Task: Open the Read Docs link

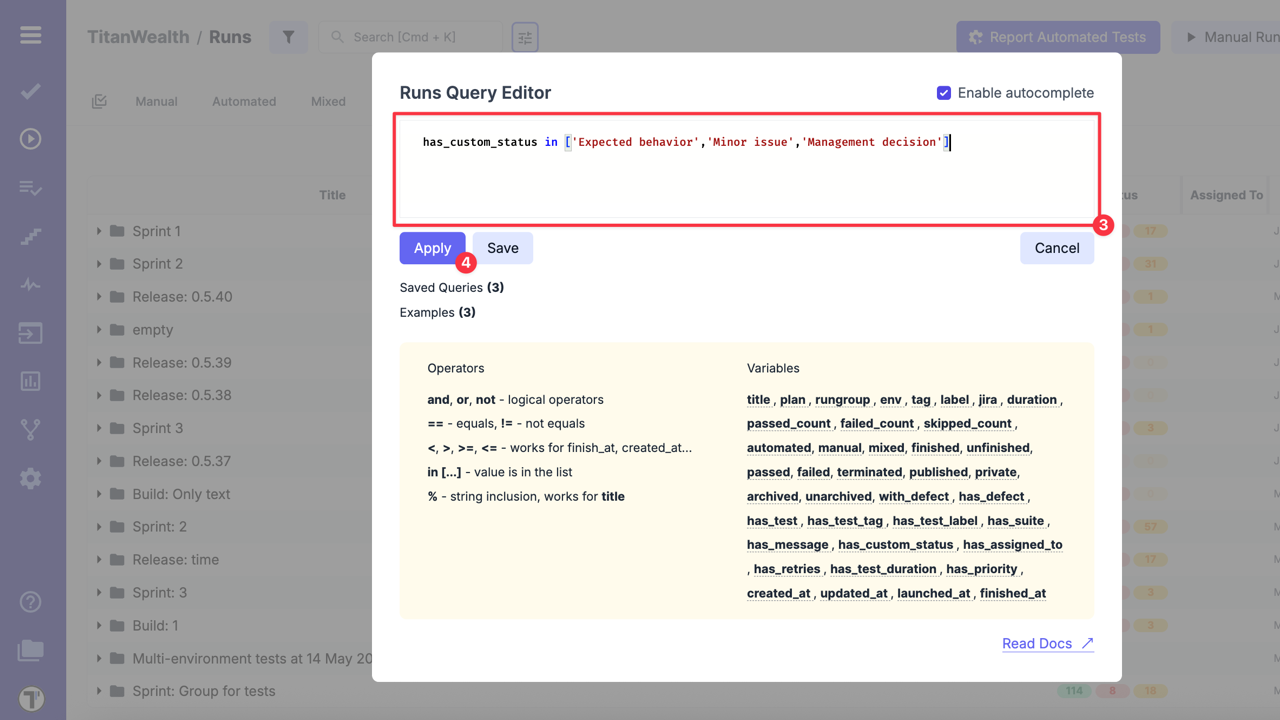Action: point(1047,643)
